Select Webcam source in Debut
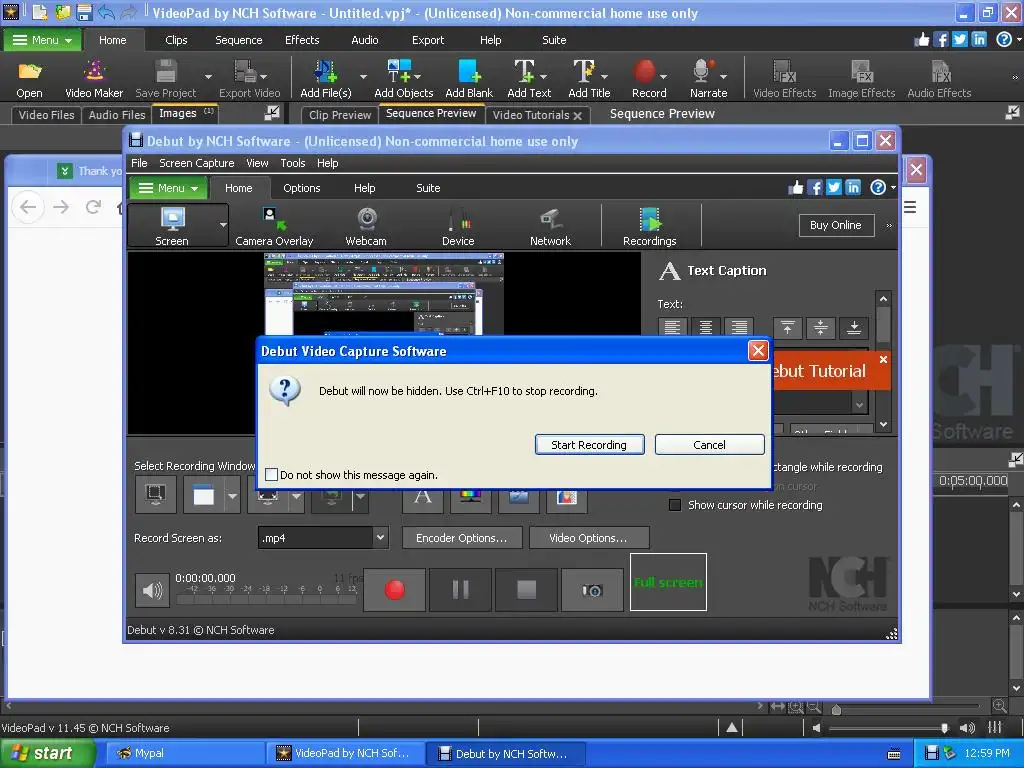Image resolution: width=1024 pixels, height=768 pixels. [x=366, y=225]
